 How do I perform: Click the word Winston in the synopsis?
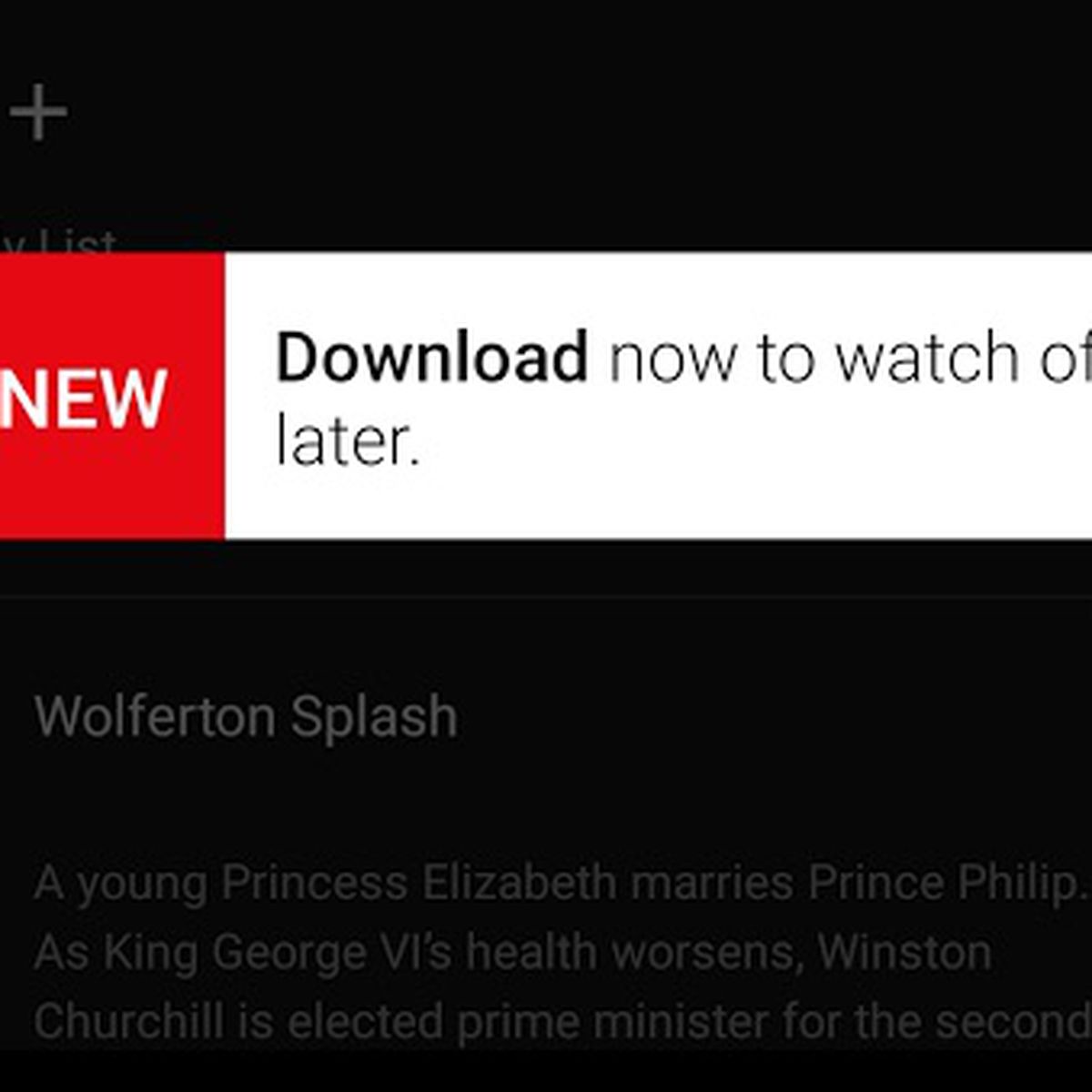pos(905,953)
